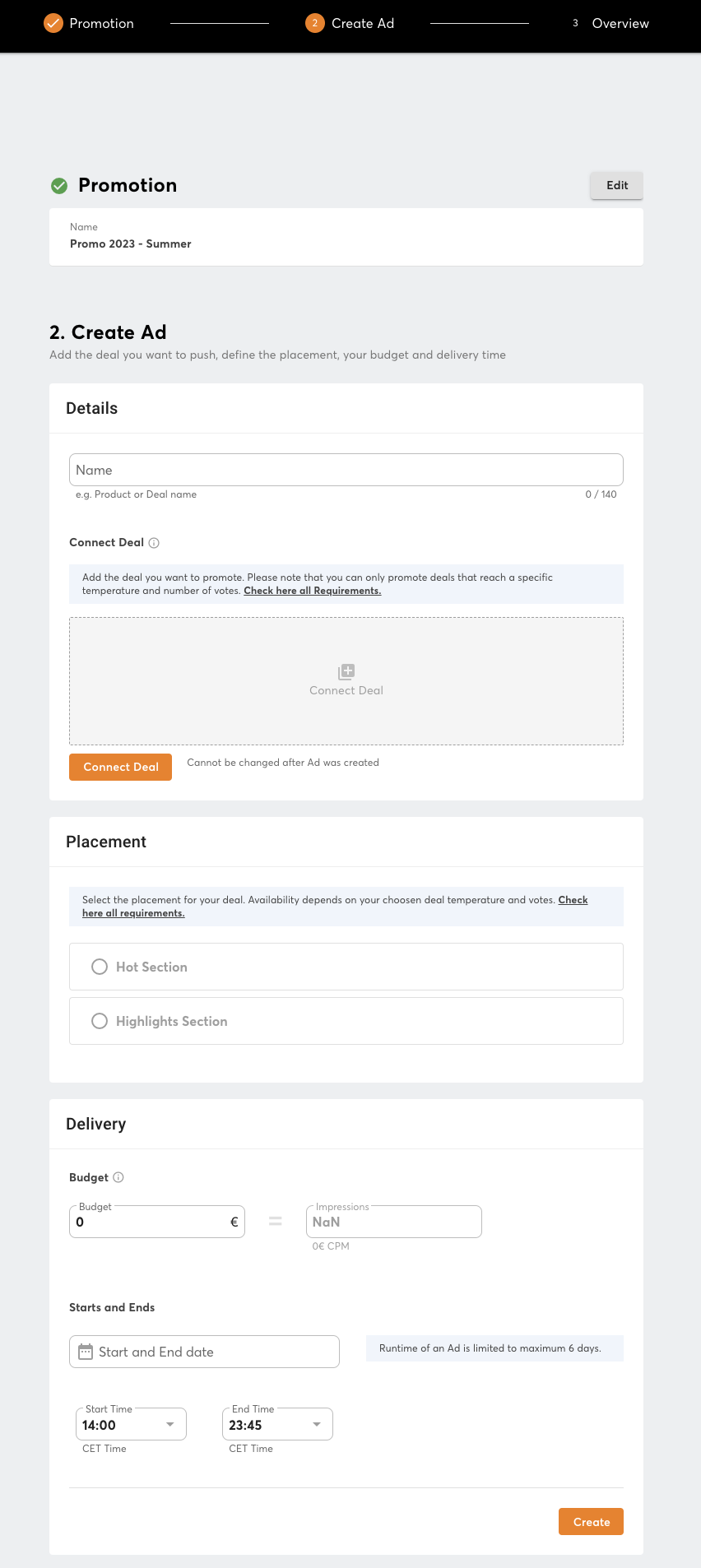Viewport: 701px width, 1568px height.
Task: Click the step 3 number icon
Action: 575,23
